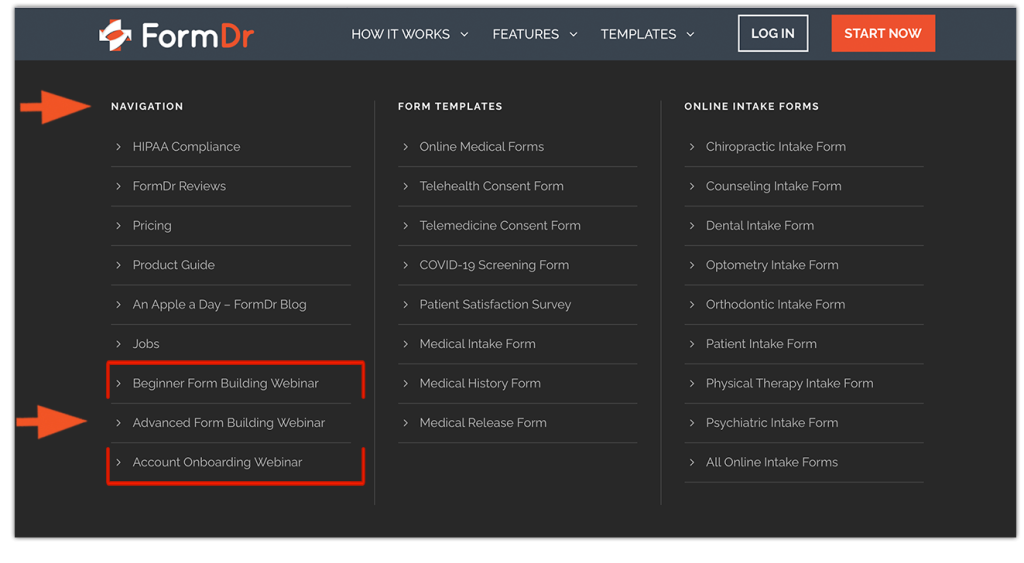
Task: Click the chevron beside Pricing
Action: [x=118, y=225]
